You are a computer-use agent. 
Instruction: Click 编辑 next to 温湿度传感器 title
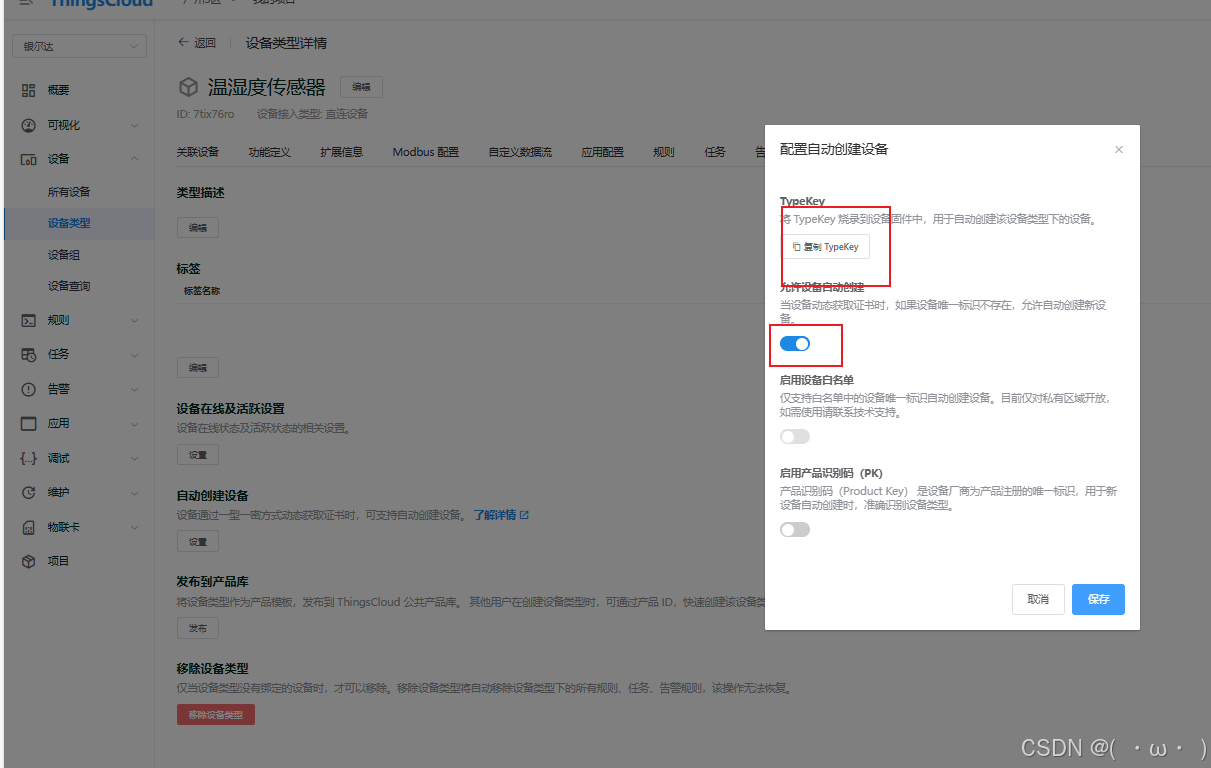[361, 87]
